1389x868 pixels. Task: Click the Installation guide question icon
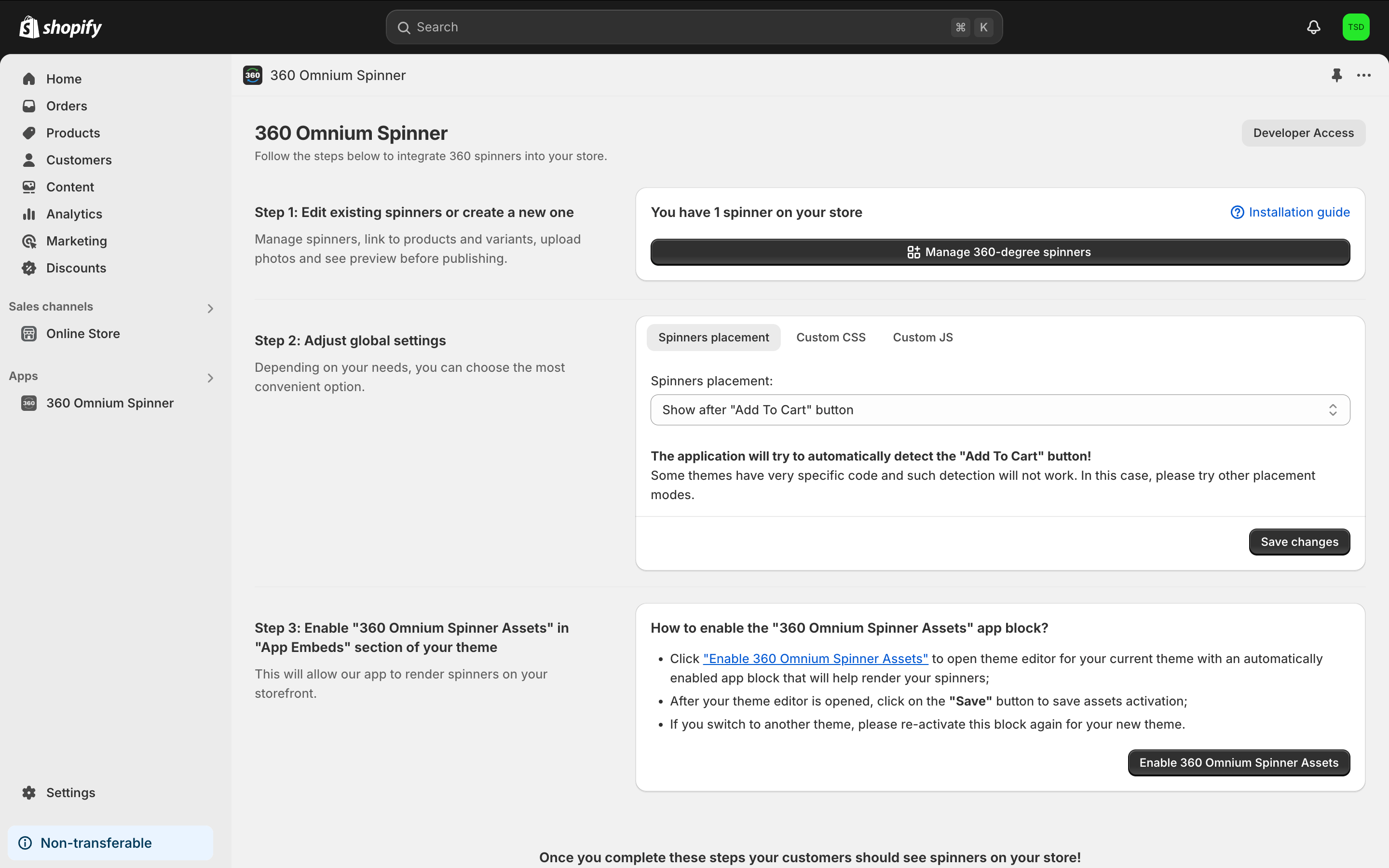(1237, 212)
